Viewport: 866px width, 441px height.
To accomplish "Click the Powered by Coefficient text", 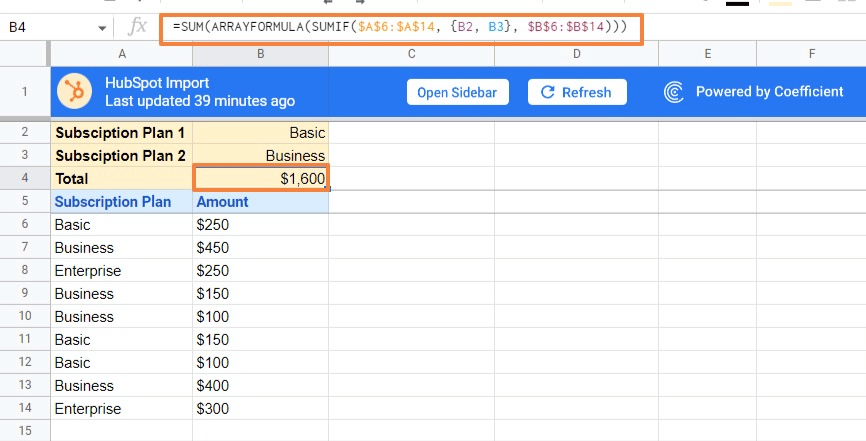I will click(769, 92).
